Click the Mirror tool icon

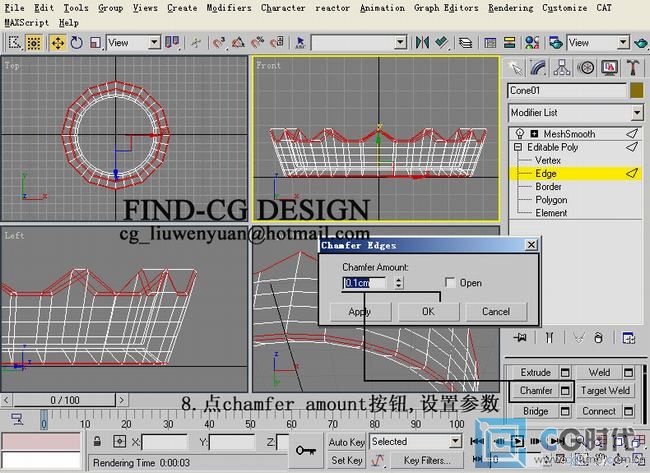422,42
